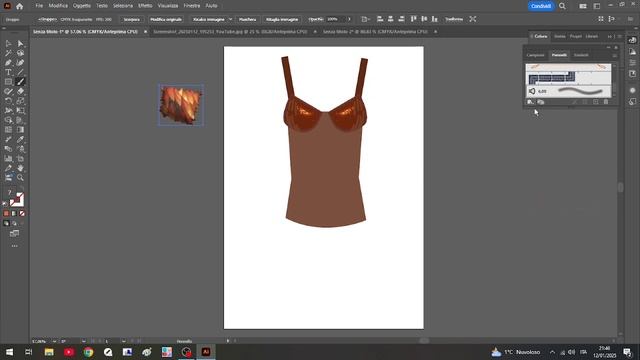
Task: Open the File menu
Action: pos(39,6)
